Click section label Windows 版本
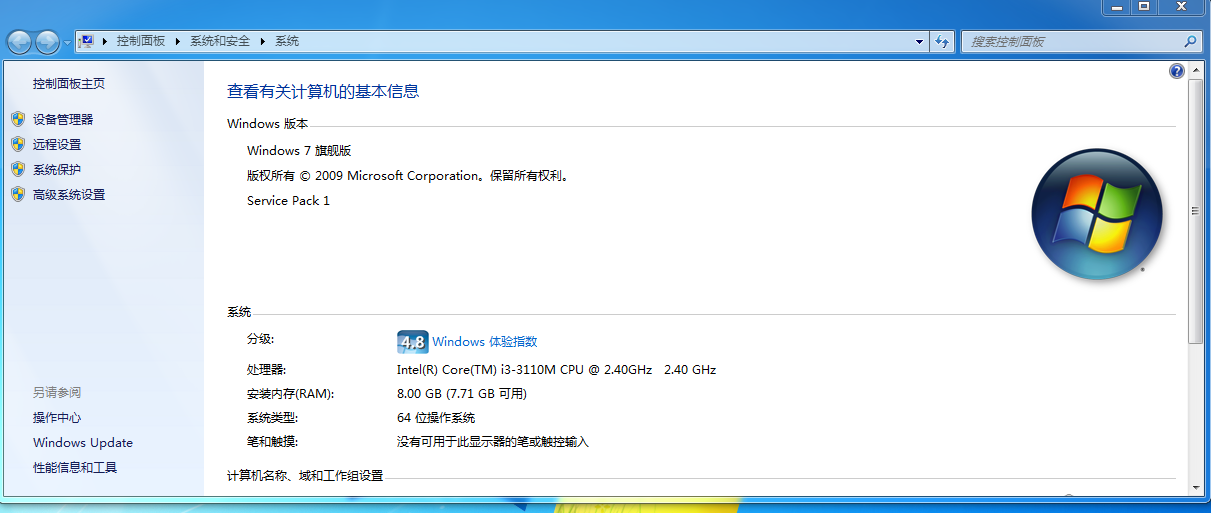This screenshot has height=513, width=1211. (268, 124)
